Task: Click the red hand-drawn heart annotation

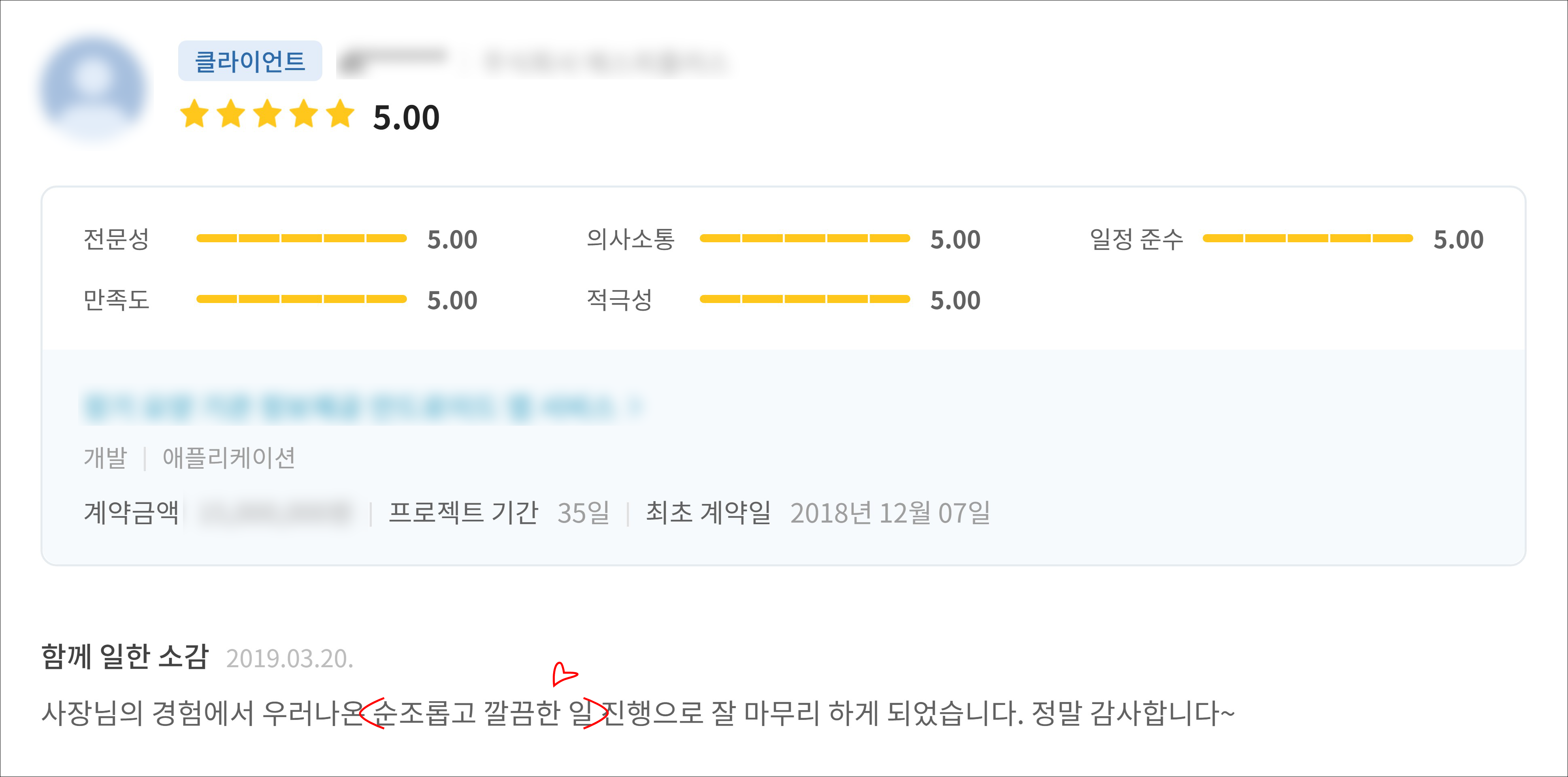Action: coord(564,674)
